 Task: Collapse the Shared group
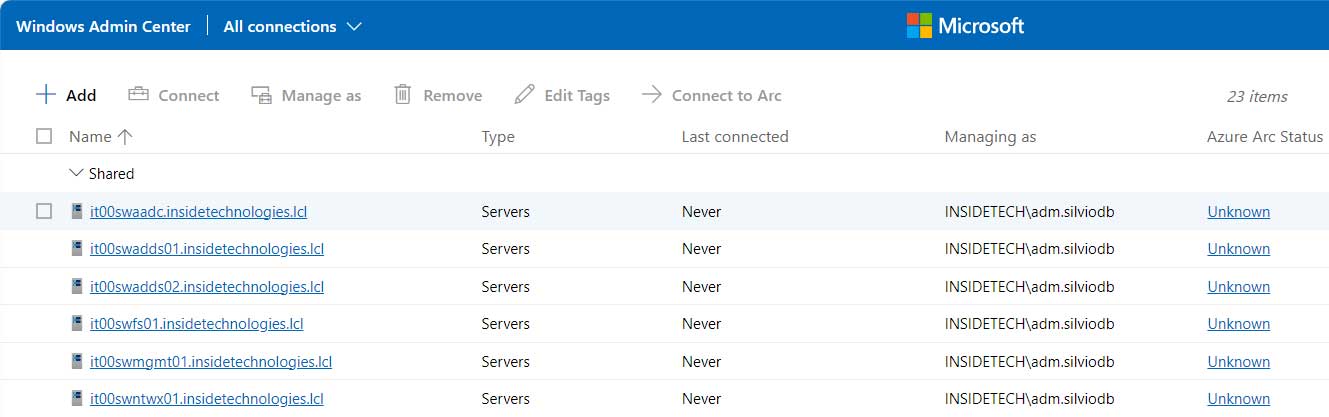coord(76,173)
